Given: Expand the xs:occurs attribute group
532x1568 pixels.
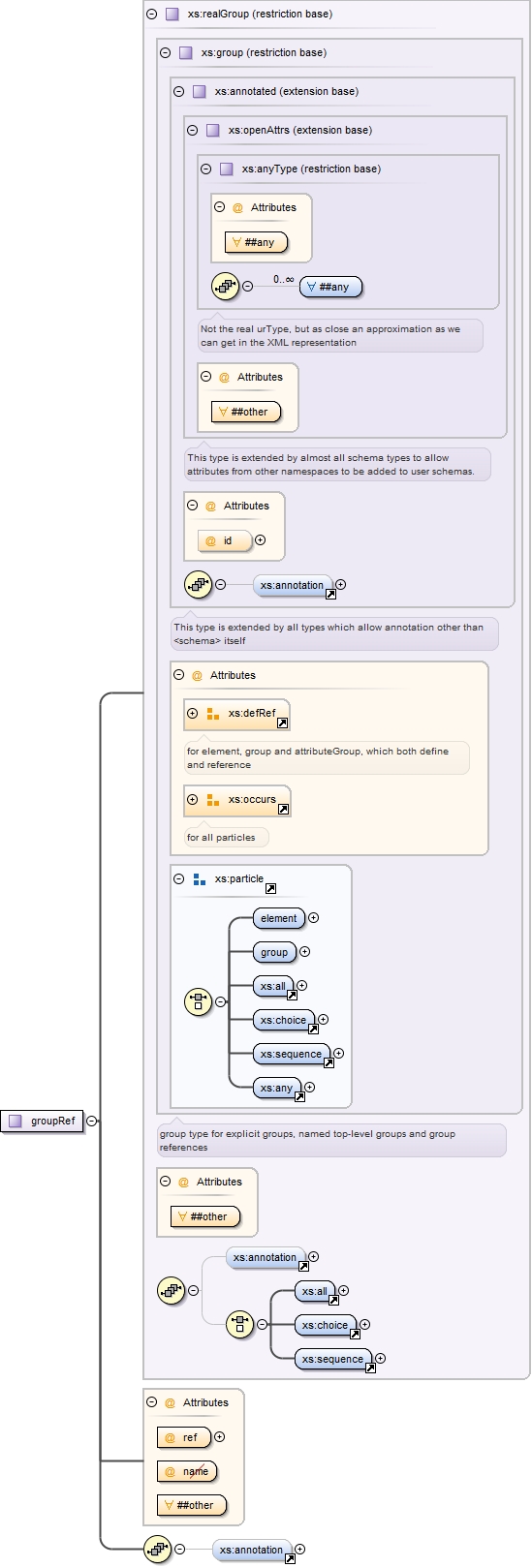Looking at the screenshot, I should (x=192, y=800).
